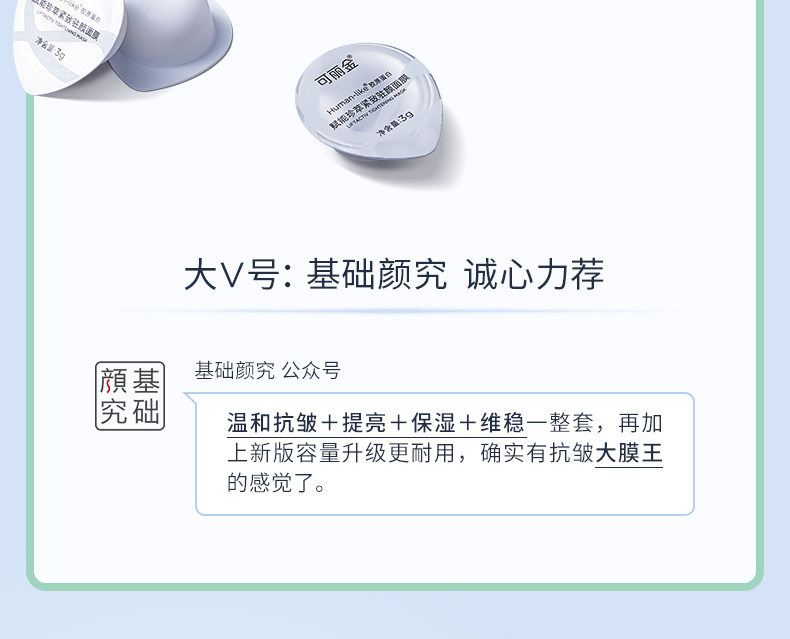Click the 可丽金 brand name on capsule
This screenshot has height=639, width=790.
[x=337, y=71]
